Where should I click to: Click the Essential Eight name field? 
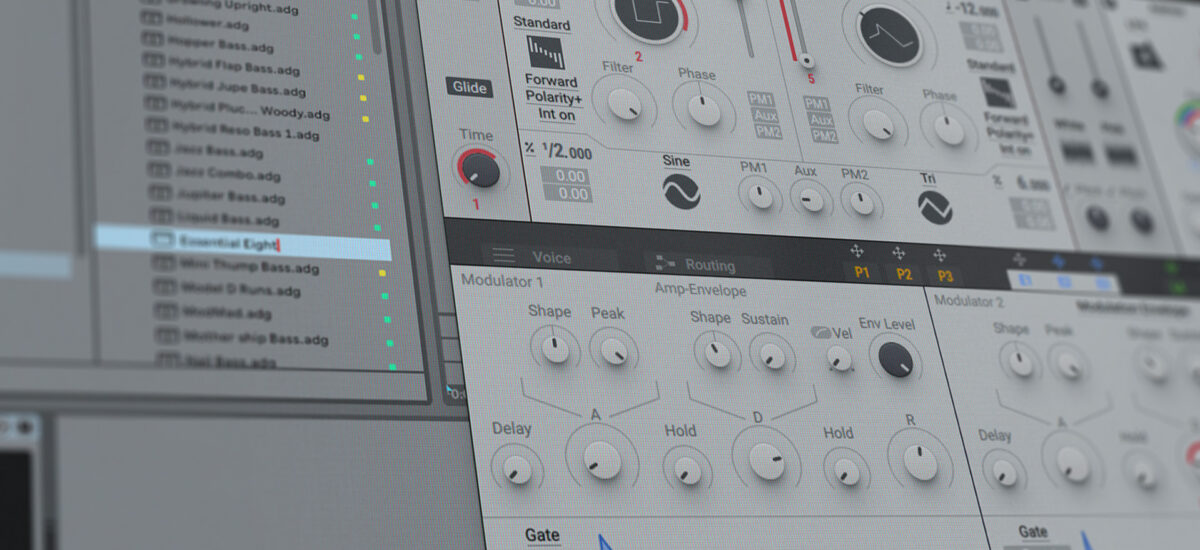coord(243,242)
